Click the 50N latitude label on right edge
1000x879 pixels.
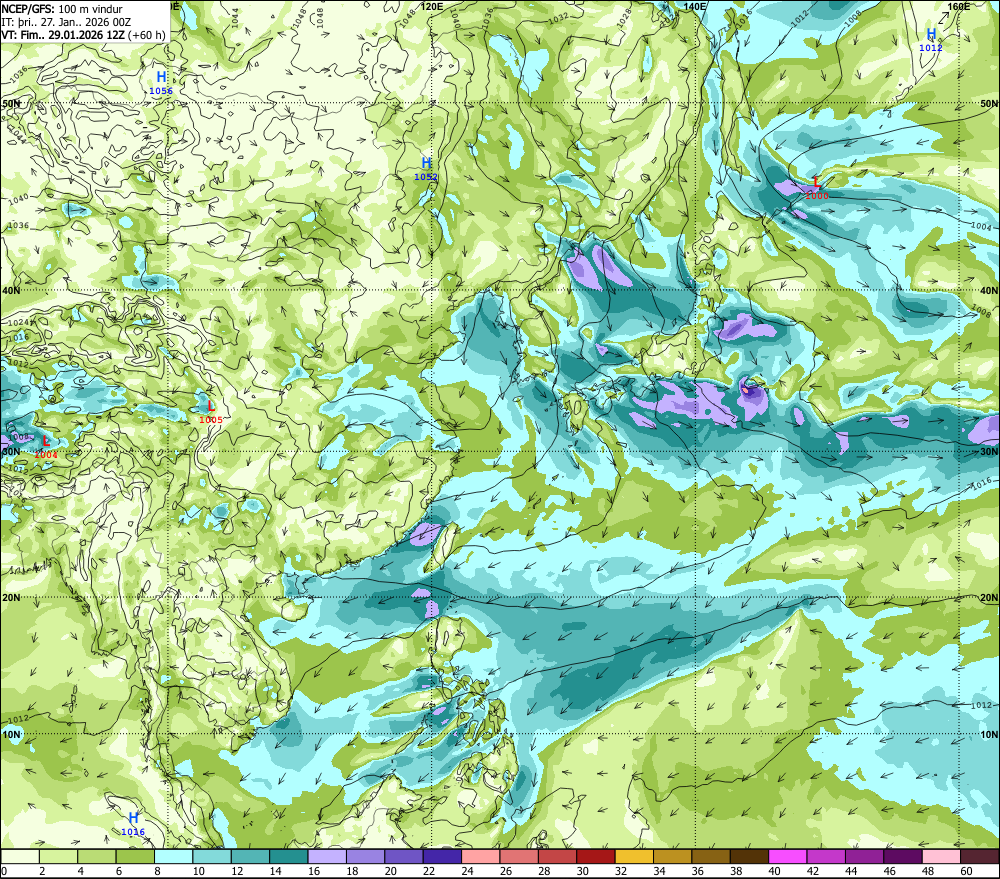coord(989,103)
